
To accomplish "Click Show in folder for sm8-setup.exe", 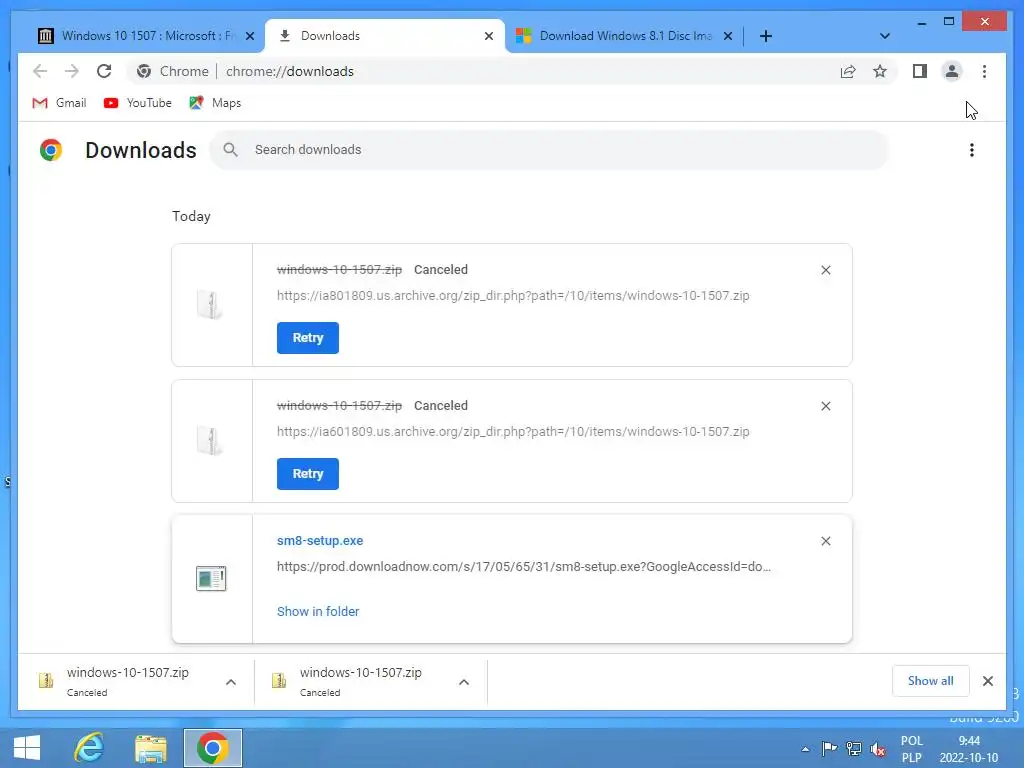I will coord(318,611).
